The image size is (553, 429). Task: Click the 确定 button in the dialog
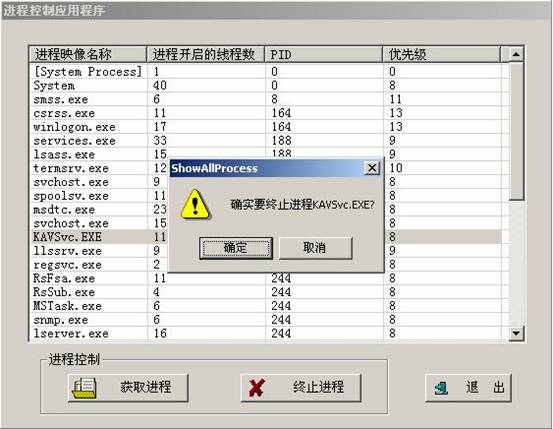coord(236,248)
